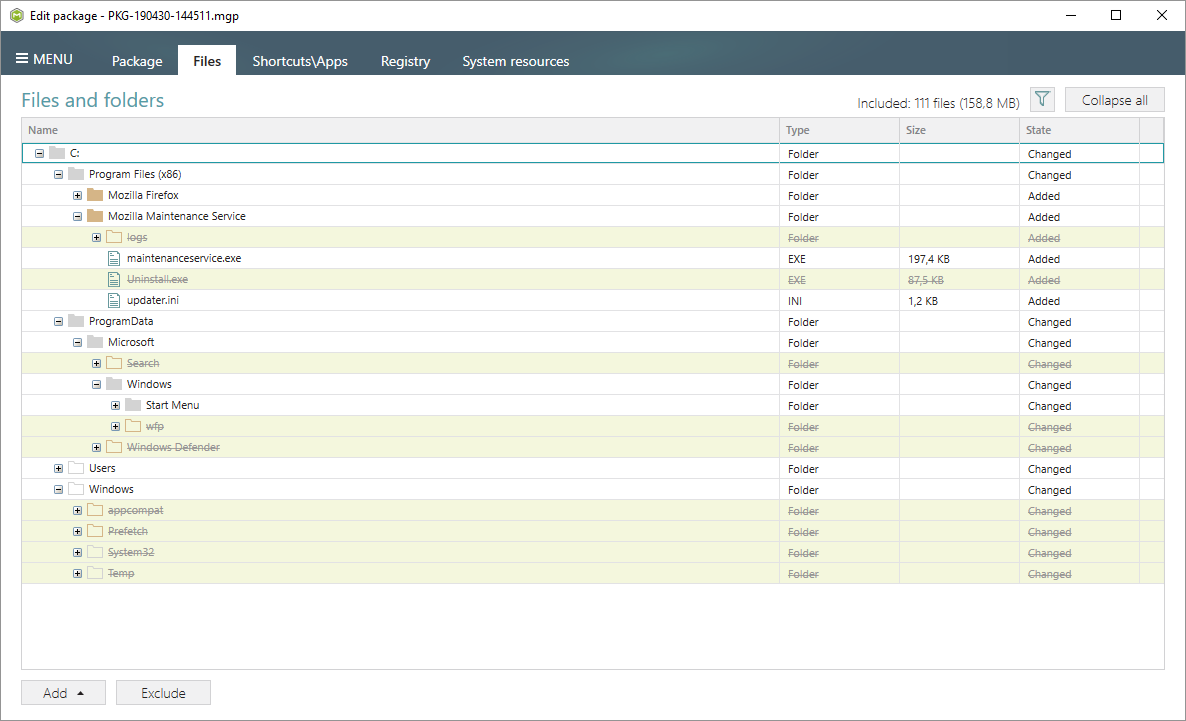The image size is (1186, 721).
Task: Click the Program Files (x86) folder icon
Action: [76, 174]
